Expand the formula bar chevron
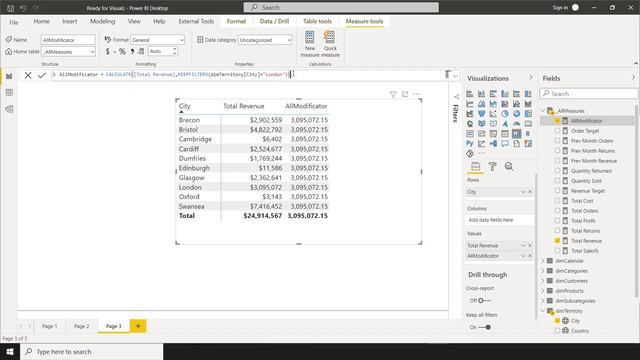 pyautogui.click(x=456, y=75)
